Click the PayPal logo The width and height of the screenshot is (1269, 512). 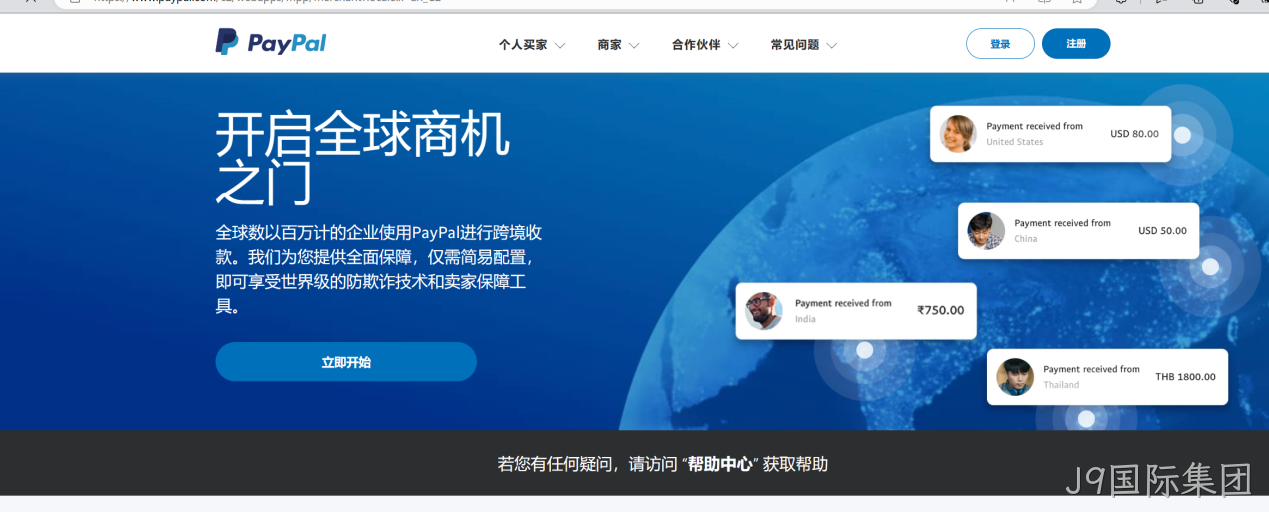coord(271,42)
